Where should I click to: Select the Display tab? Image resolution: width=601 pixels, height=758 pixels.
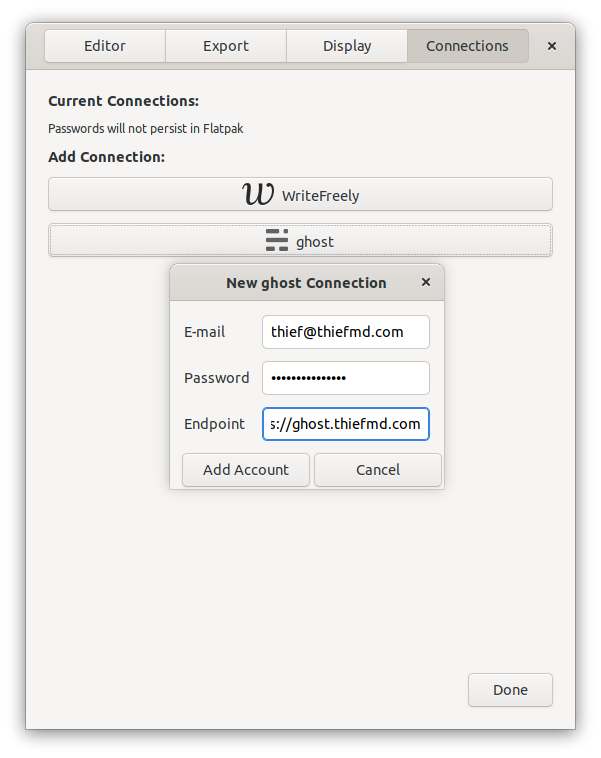click(x=347, y=46)
